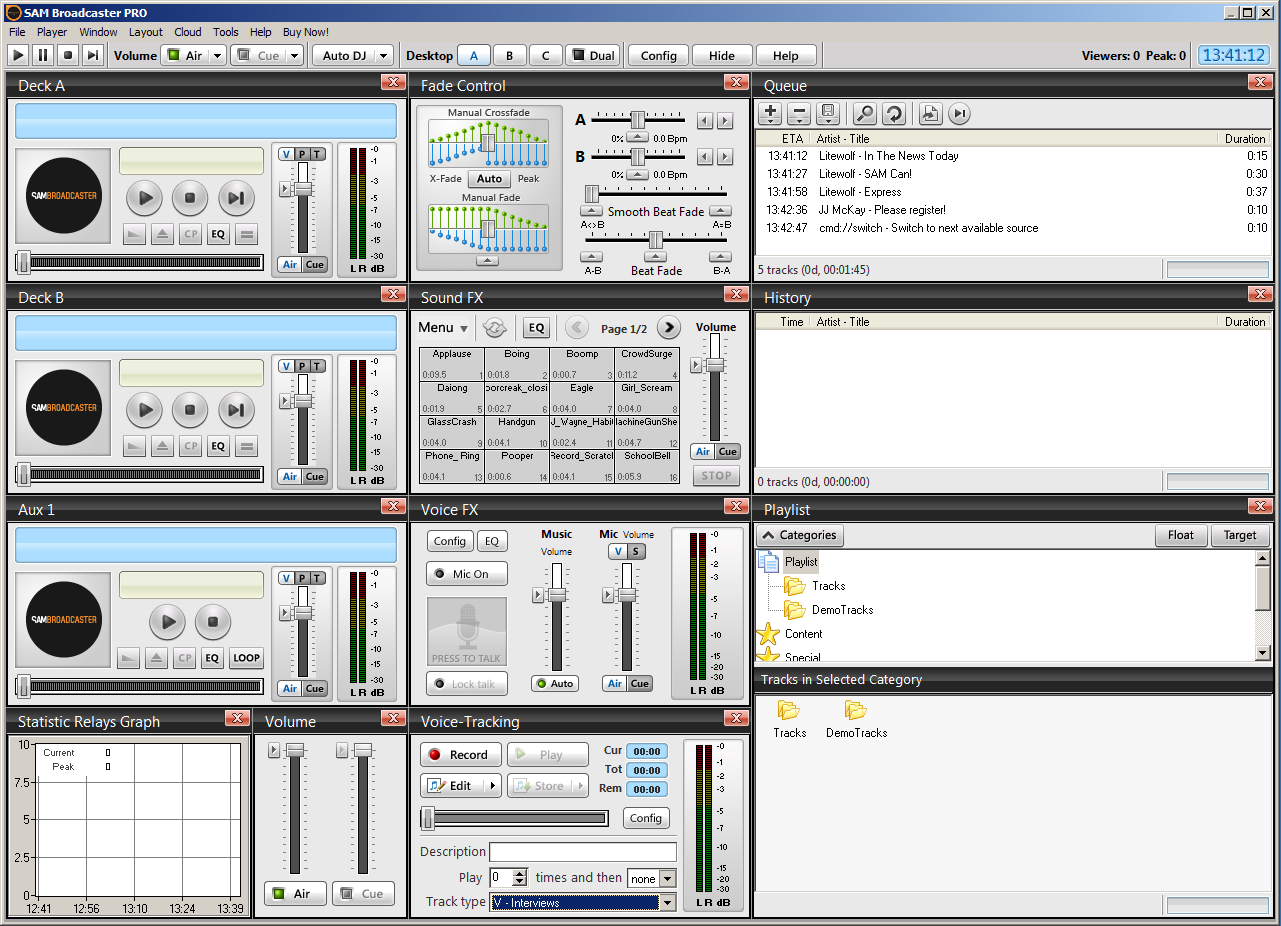Stop the Aux 1 deck

pos(213,622)
